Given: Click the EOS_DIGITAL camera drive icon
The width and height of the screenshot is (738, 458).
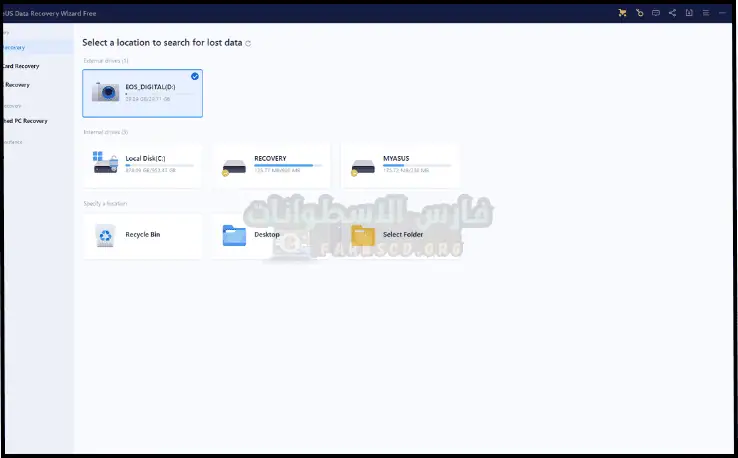Looking at the screenshot, I should click(x=105, y=92).
